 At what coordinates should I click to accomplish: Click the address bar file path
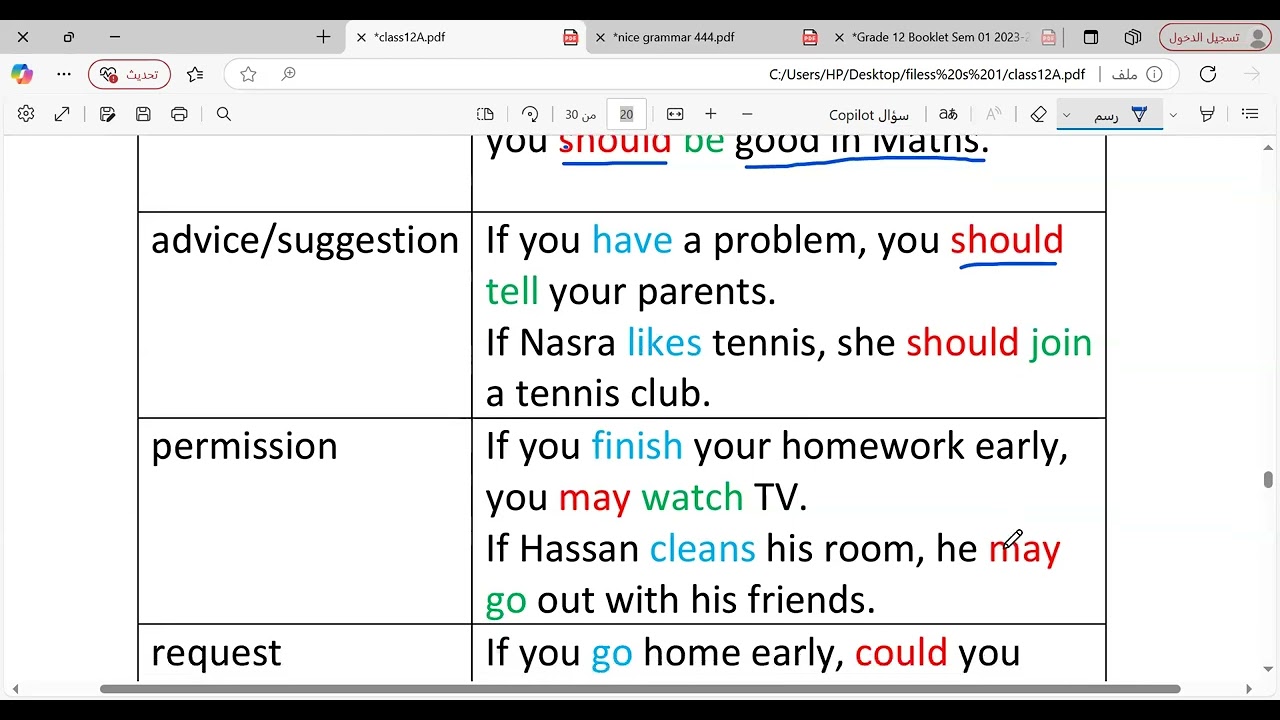(927, 74)
